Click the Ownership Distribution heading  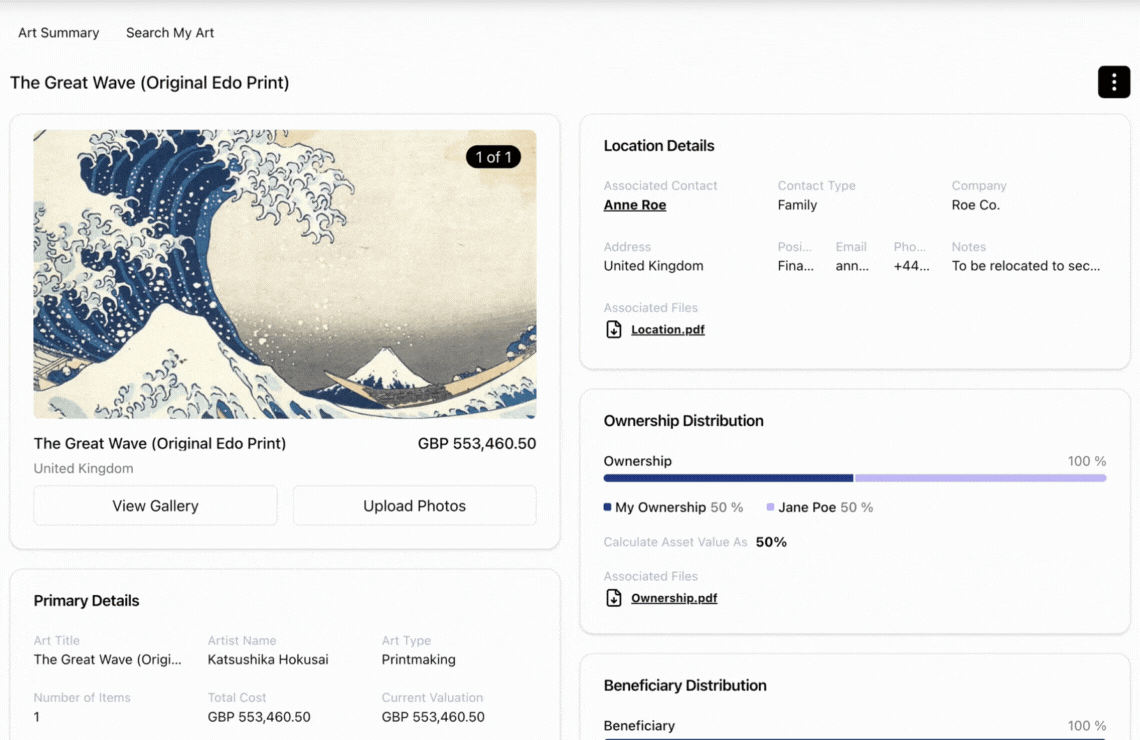tap(683, 421)
